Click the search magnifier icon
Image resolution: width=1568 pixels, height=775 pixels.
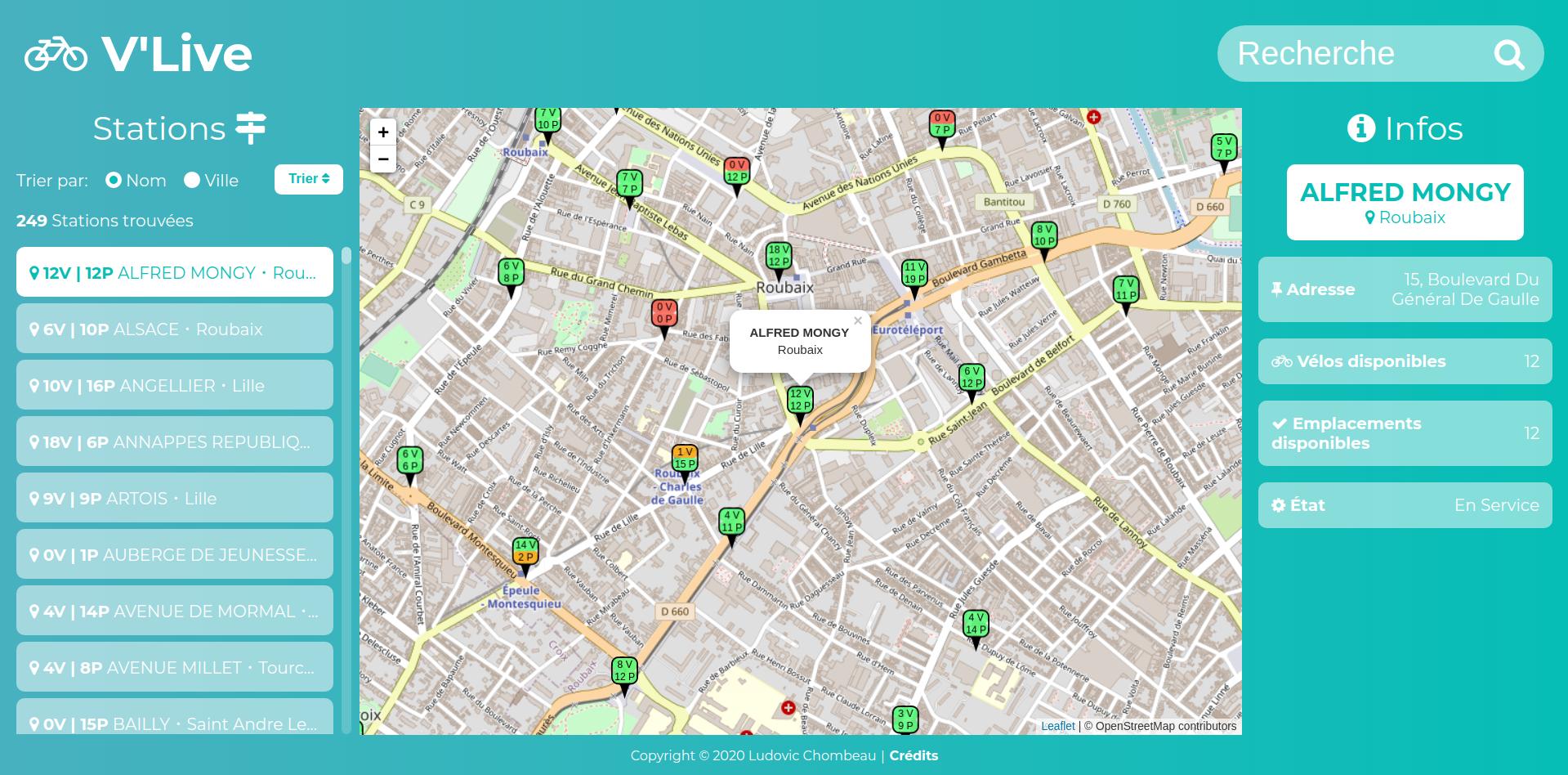coord(1509,55)
